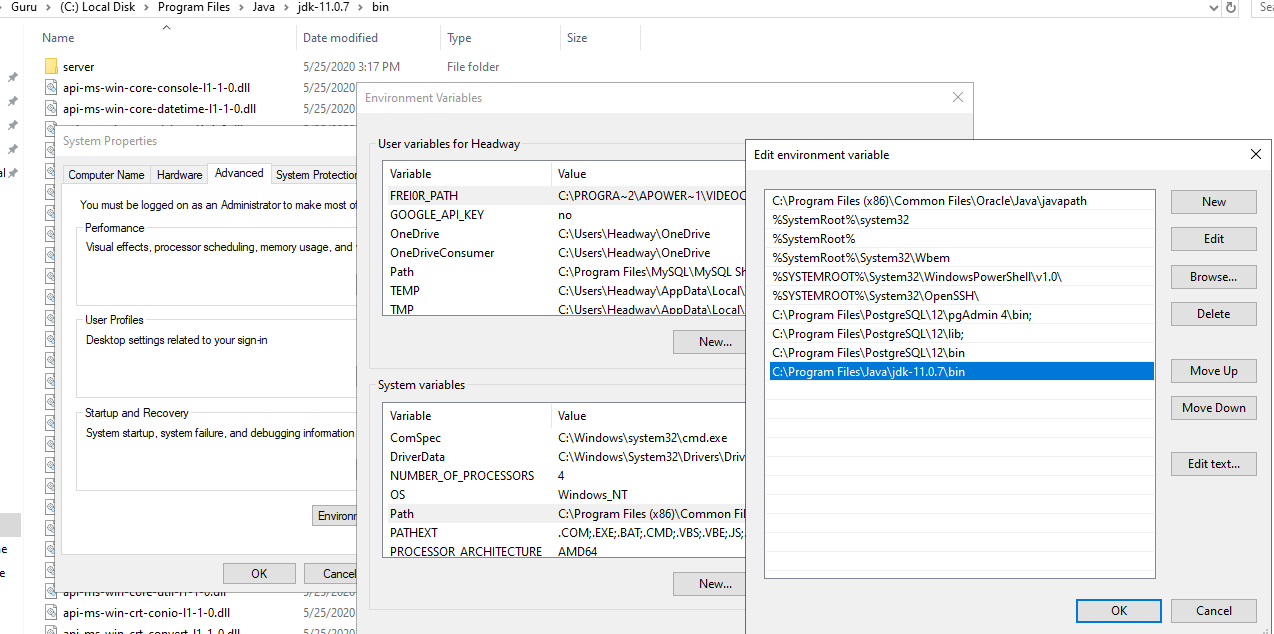Confirm changes with OK in Edit dialog
Image resolution: width=1274 pixels, height=634 pixels.
[1118, 610]
